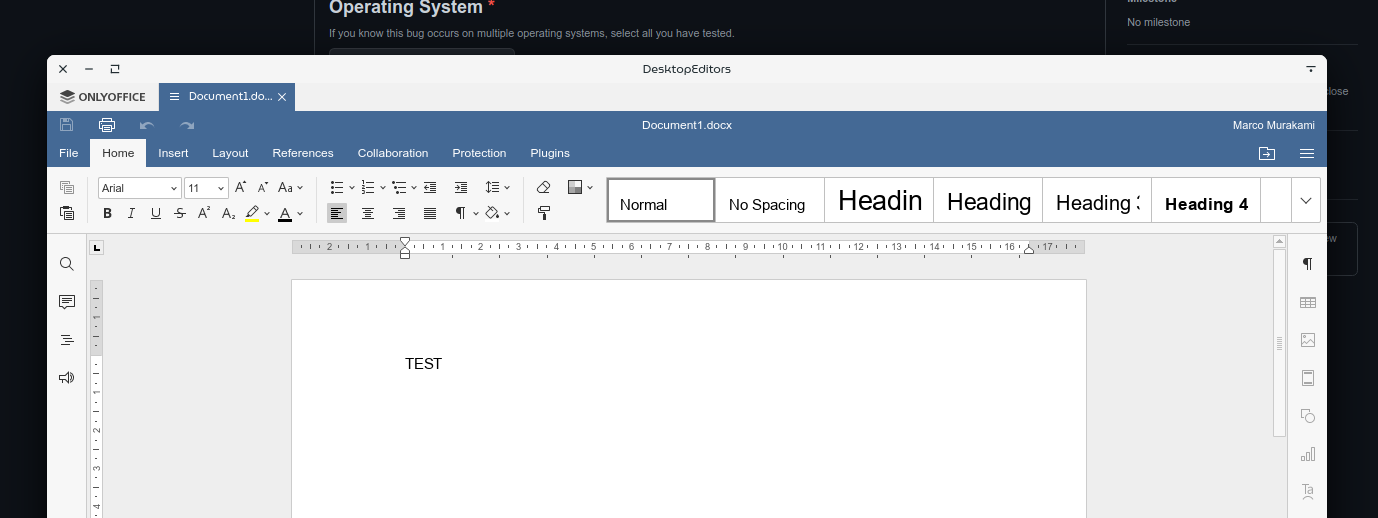Decrease the paragraph indent
Image resolution: width=1378 pixels, height=518 pixels.
tap(430, 187)
